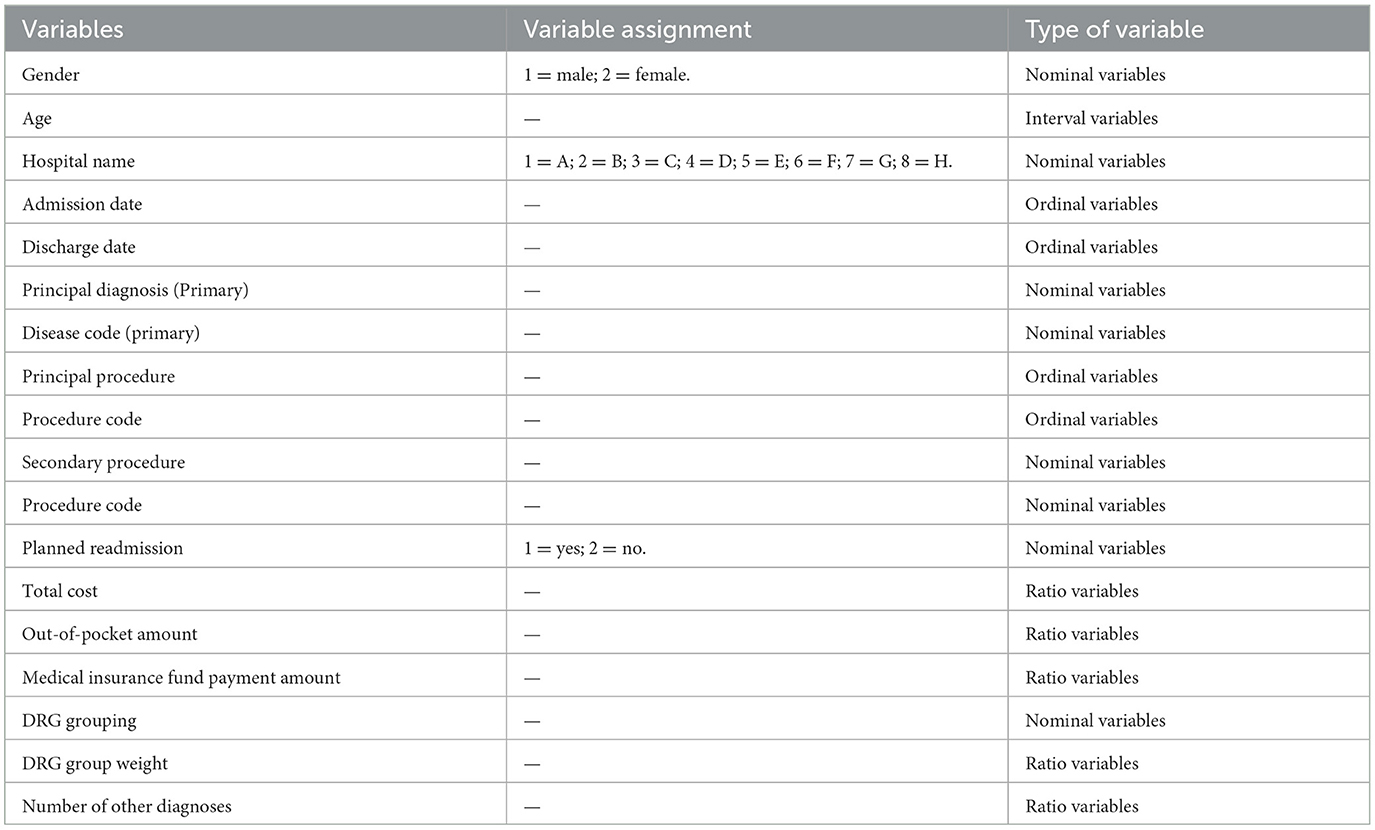This screenshot has width=1375, height=830.
Task: Click the '1 = male; 2 = female.' cell
Action: (x=607, y=75)
